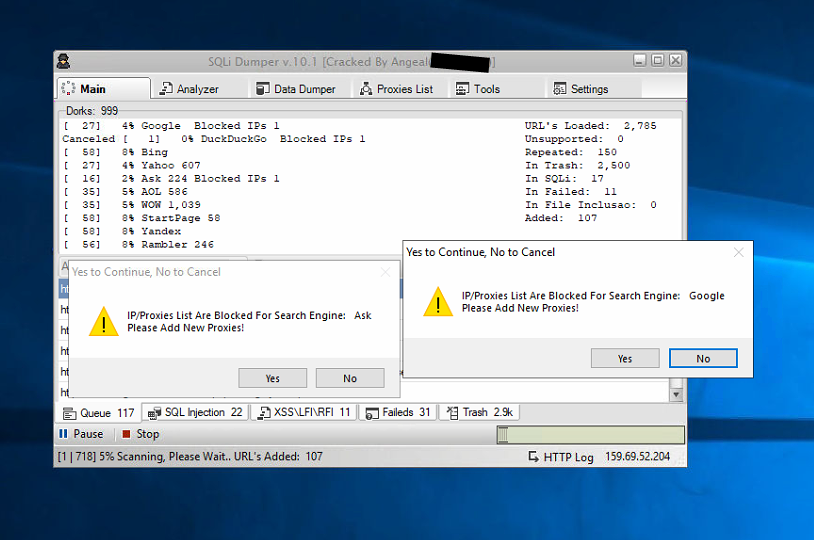Click No in the Google blocked dialog
This screenshot has height=540, width=814.
click(703, 358)
